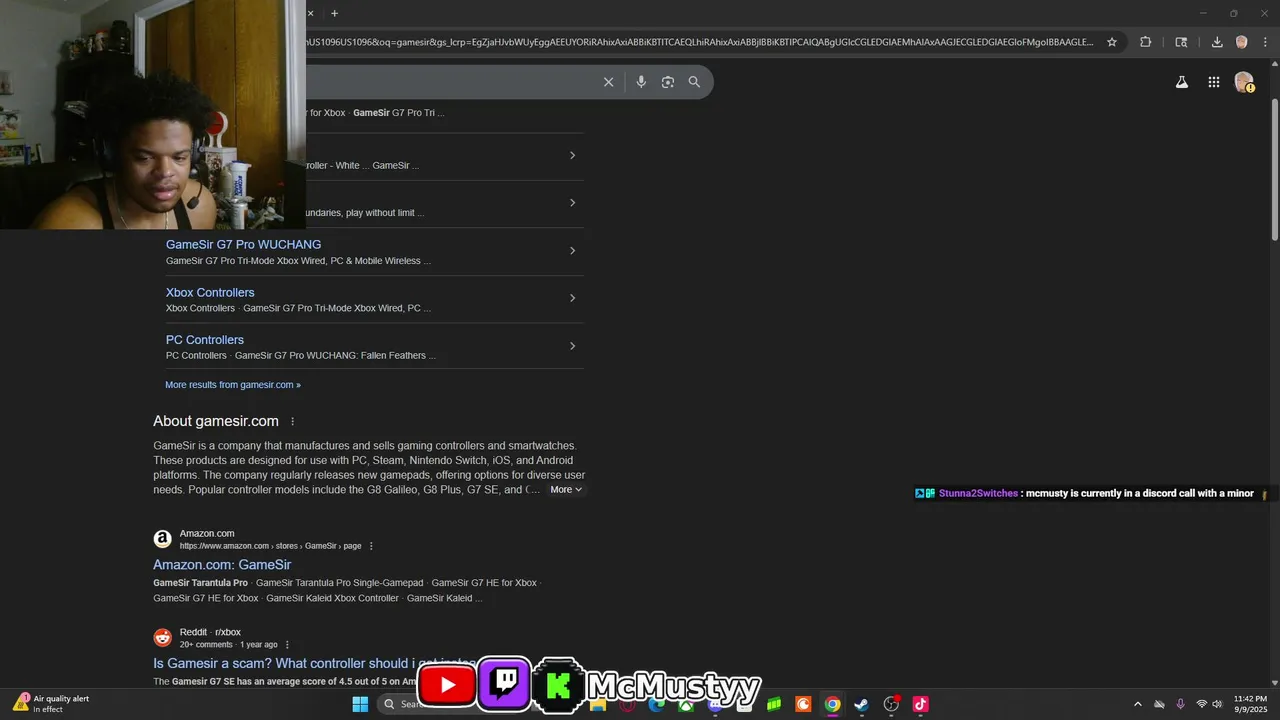Open the Wi-Fi network tray icon
The height and width of the screenshot is (720, 1280).
click(x=1202, y=704)
